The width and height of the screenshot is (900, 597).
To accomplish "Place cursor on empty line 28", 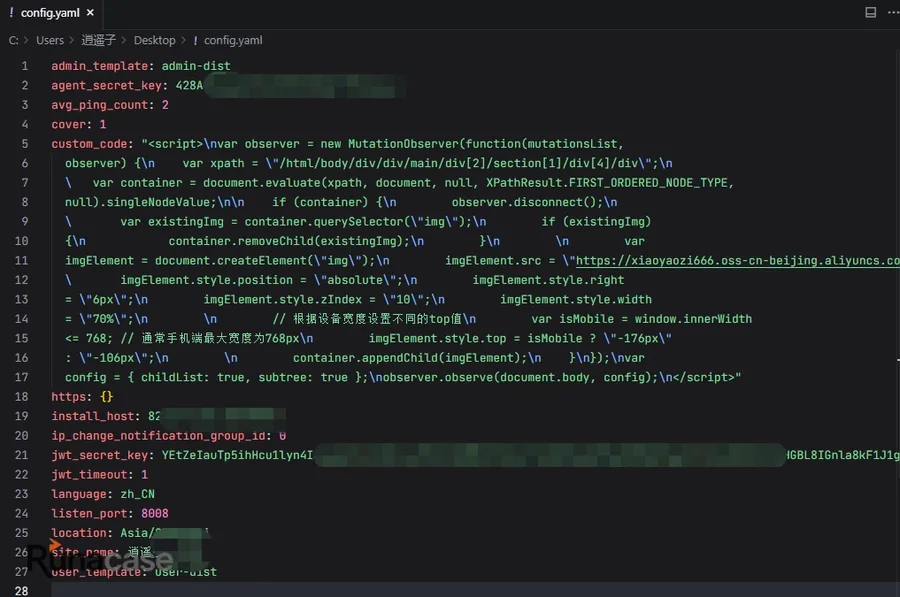I will (475, 590).
